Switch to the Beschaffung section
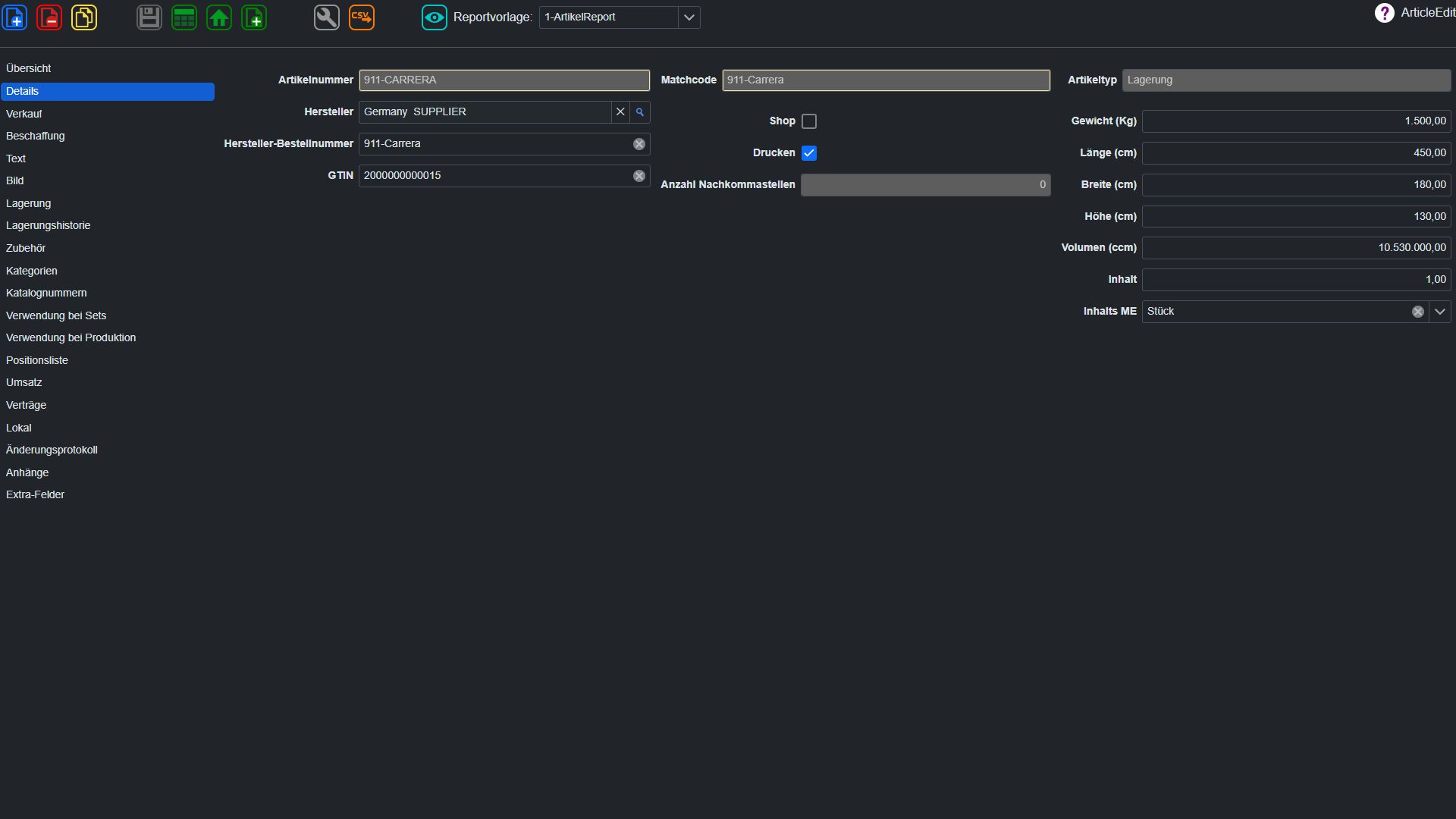The image size is (1456, 819). [108, 136]
